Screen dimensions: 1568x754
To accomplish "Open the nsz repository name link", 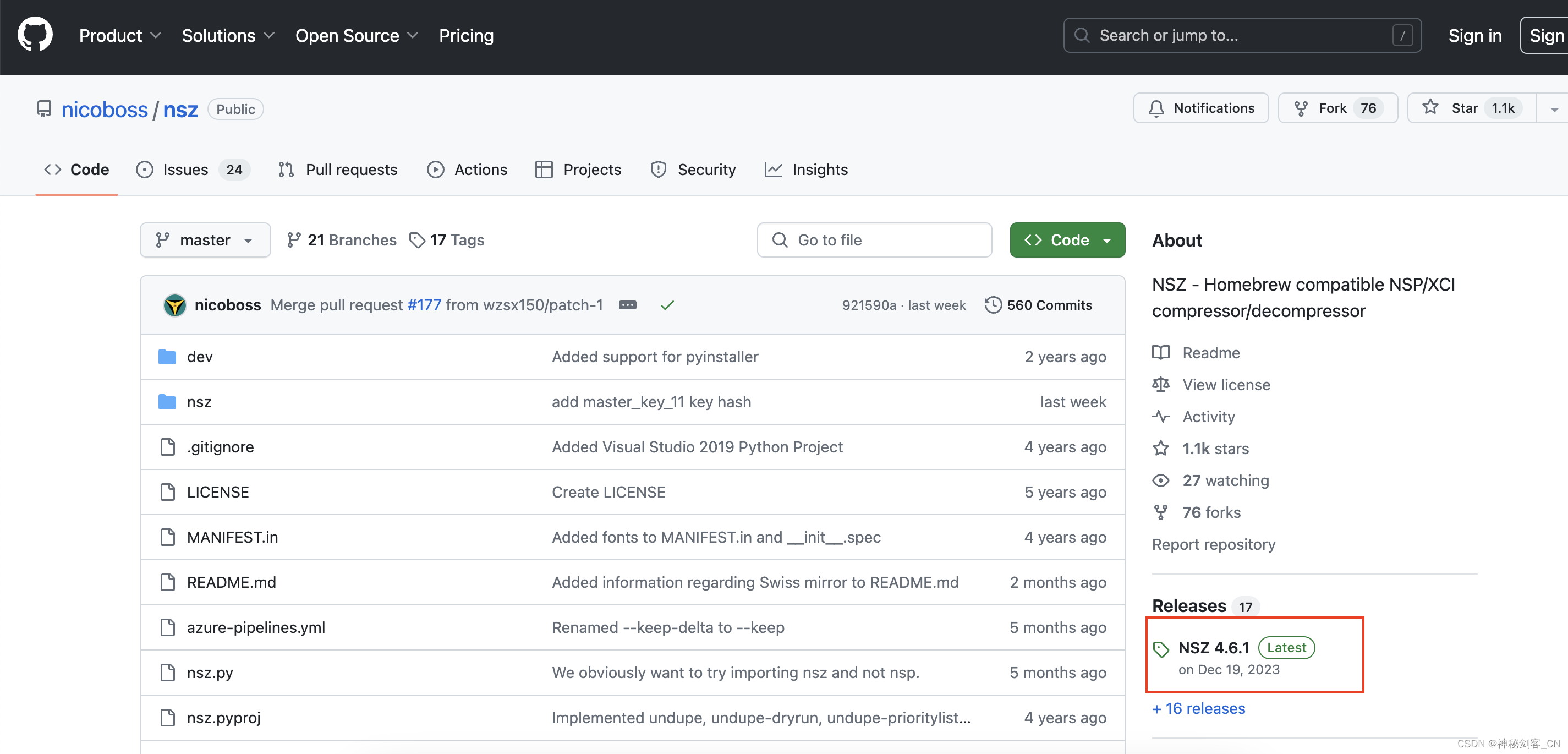I will (181, 109).
